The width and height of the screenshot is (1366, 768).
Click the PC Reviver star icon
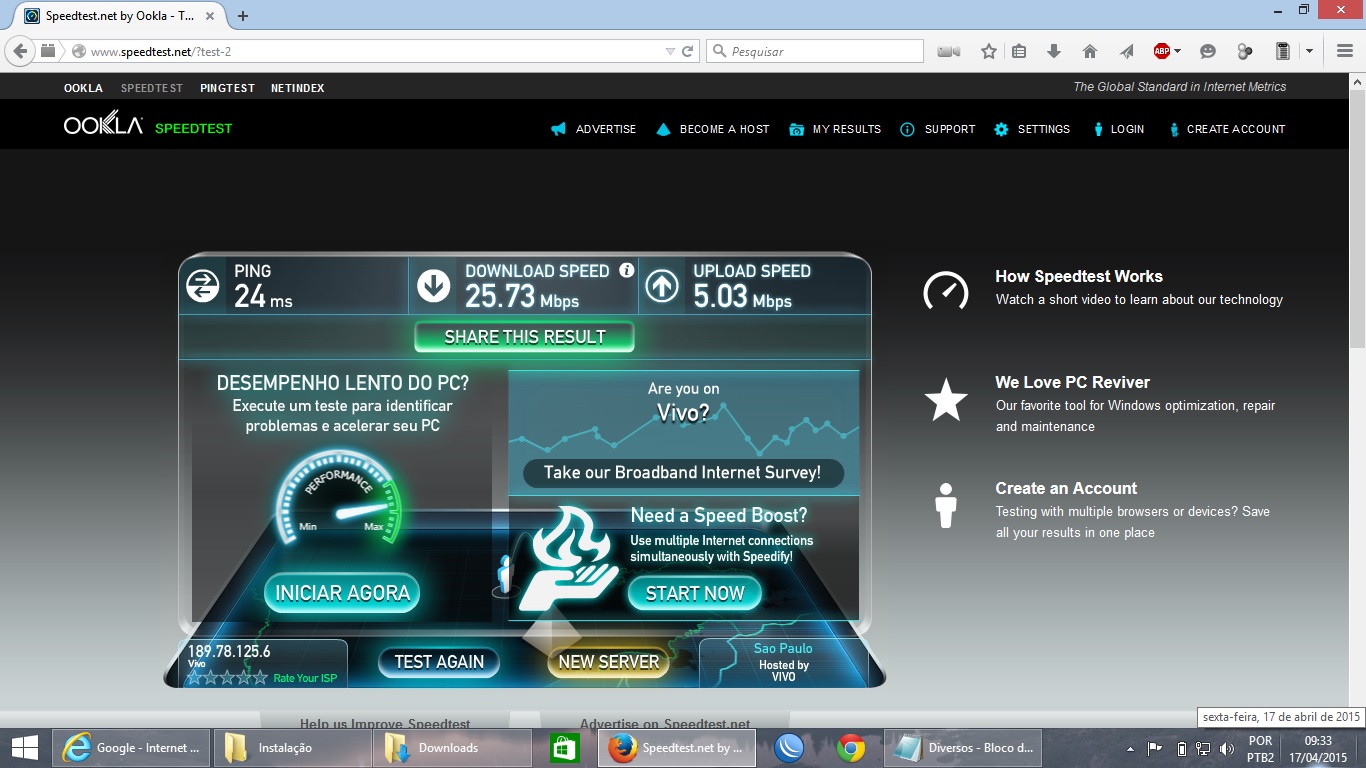[x=945, y=399]
